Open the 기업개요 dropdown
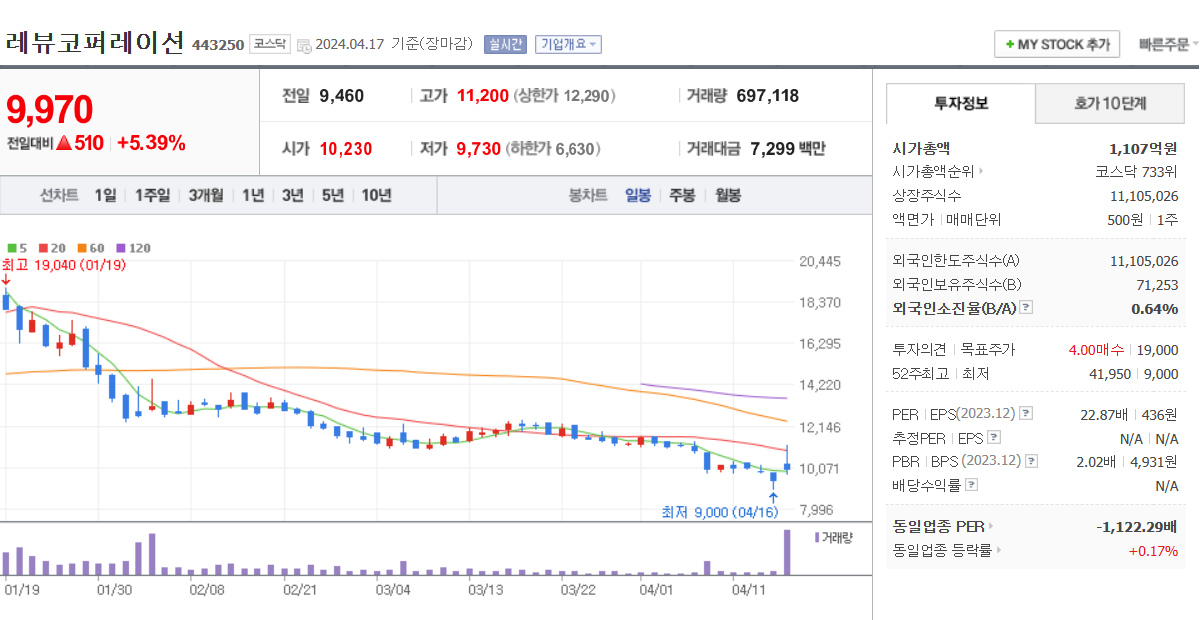This screenshot has width=1200, height=620. pos(568,44)
